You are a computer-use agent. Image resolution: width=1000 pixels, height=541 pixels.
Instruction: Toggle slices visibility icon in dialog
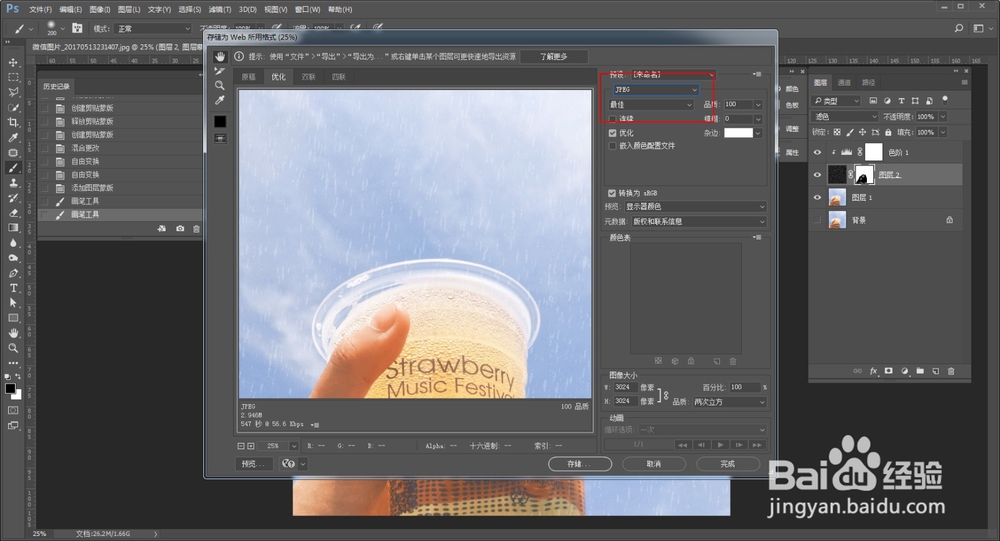point(220,138)
